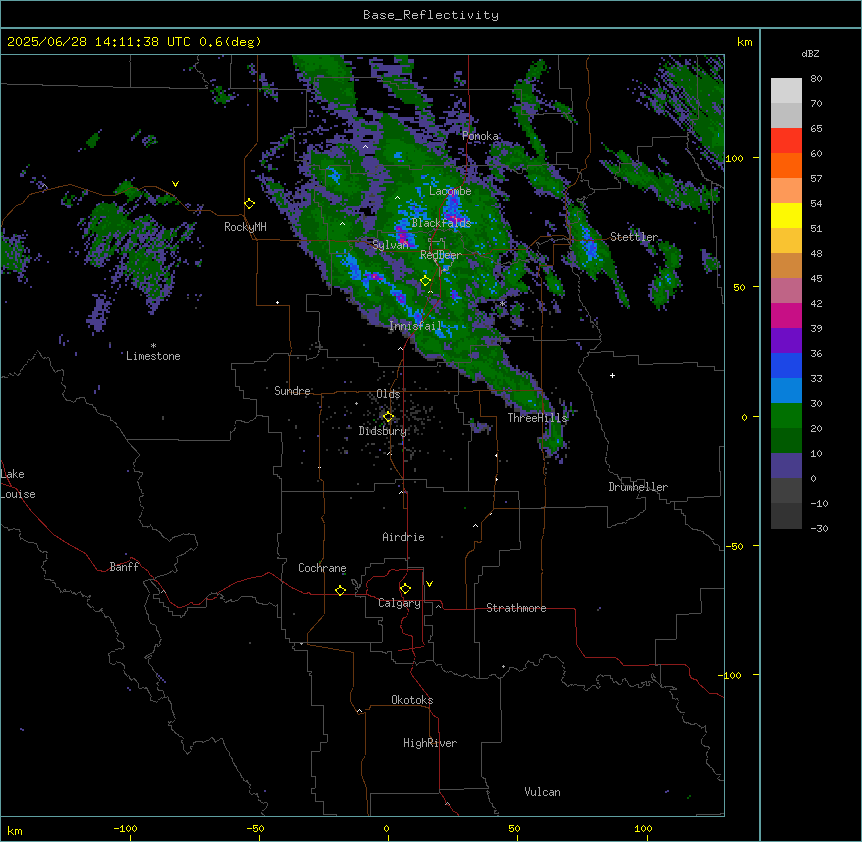This screenshot has height=842, width=862.
Task: Click the Drumheller label
Action: (638, 487)
